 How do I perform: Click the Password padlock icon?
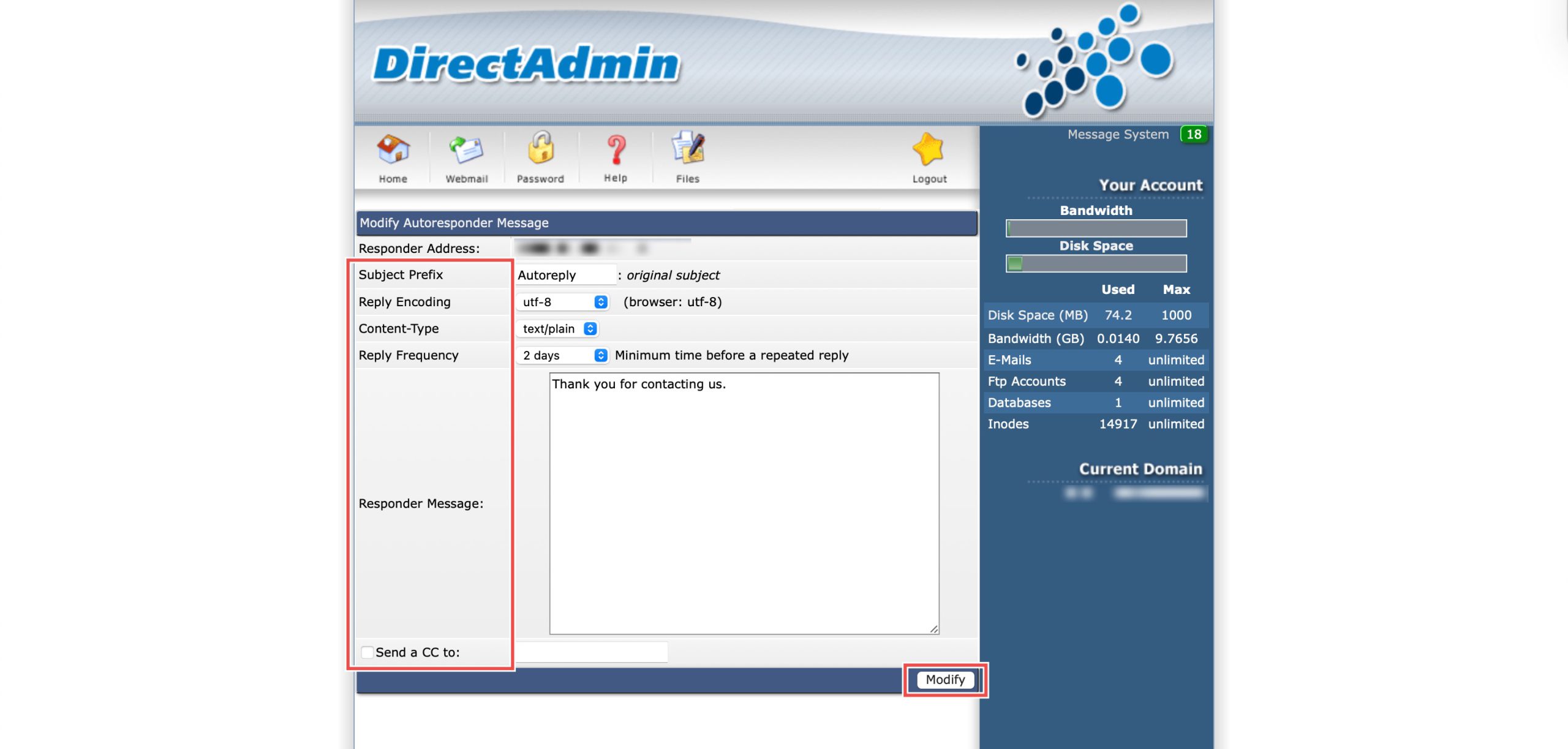540,149
